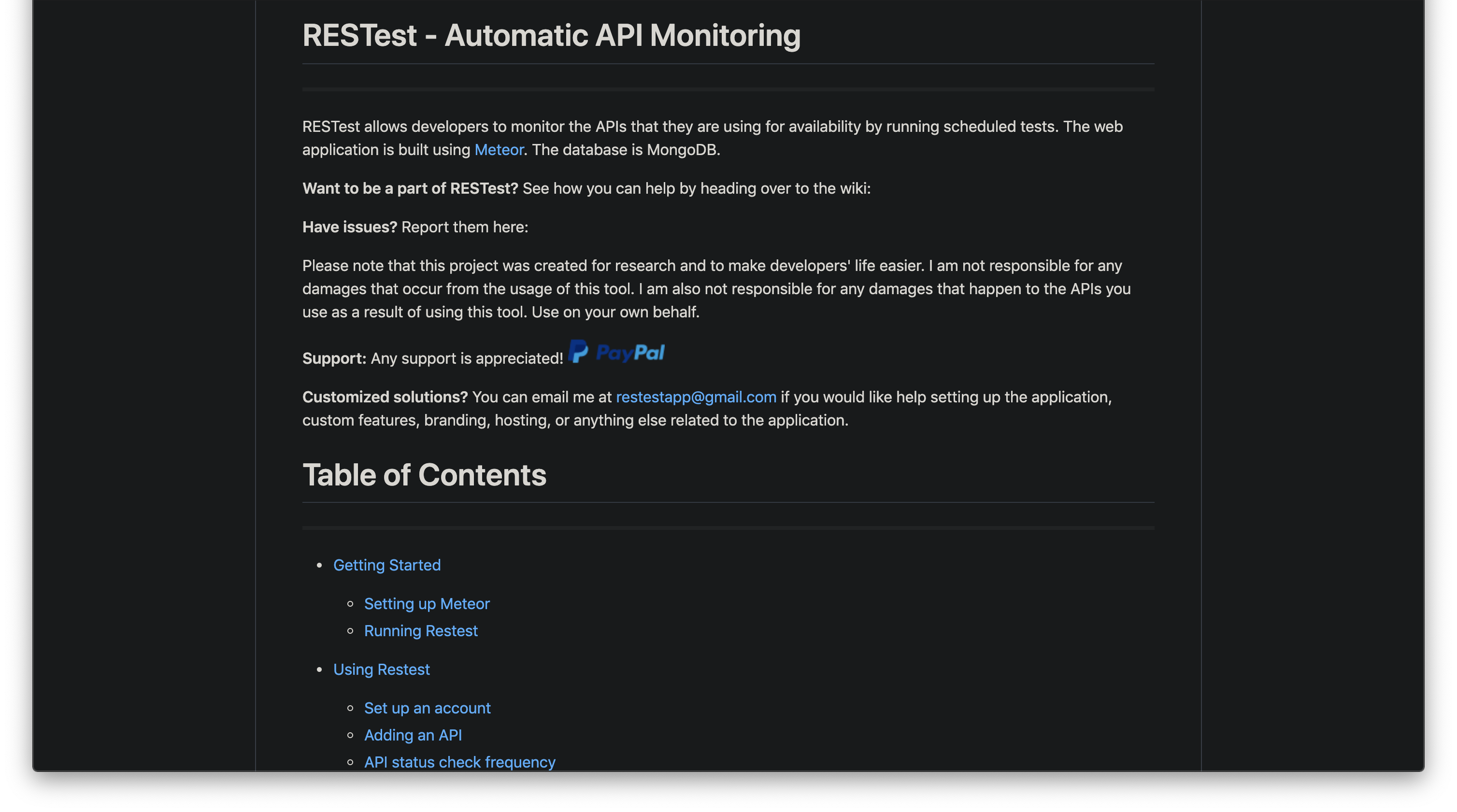
Task: Click the thick divider under Table of Contents
Action: tap(728, 527)
